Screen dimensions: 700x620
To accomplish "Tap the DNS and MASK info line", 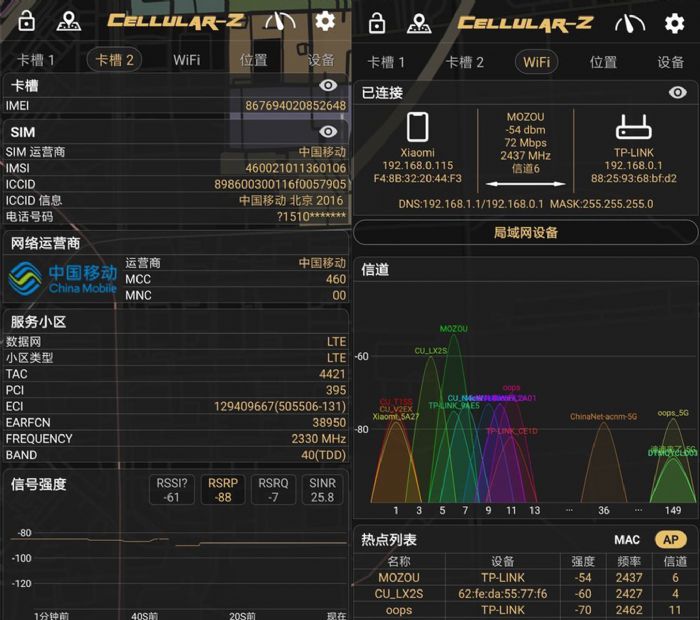I will (526, 204).
